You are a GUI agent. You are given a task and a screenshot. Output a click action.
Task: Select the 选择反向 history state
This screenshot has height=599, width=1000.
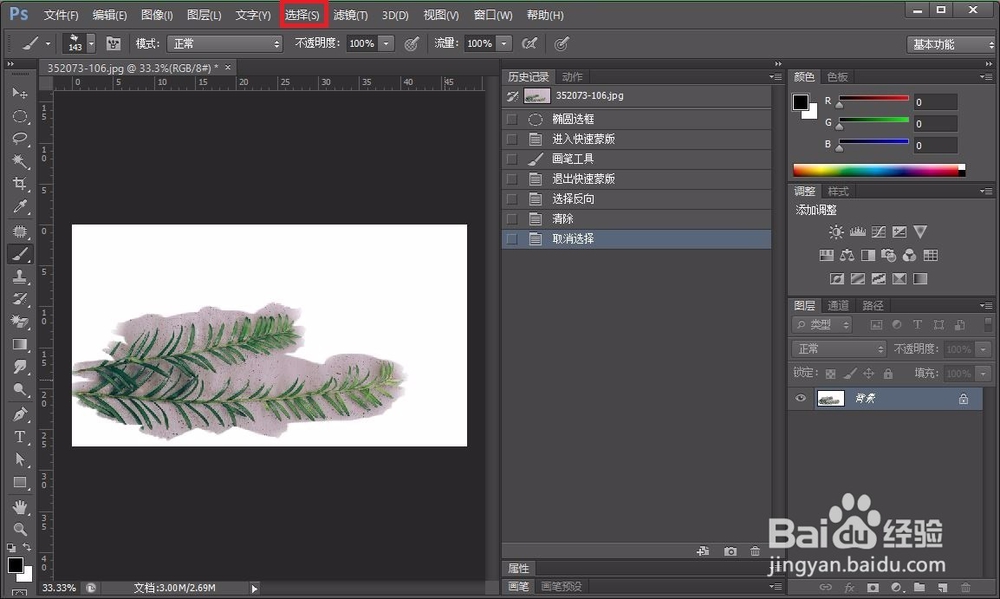[x=636, y=199]
